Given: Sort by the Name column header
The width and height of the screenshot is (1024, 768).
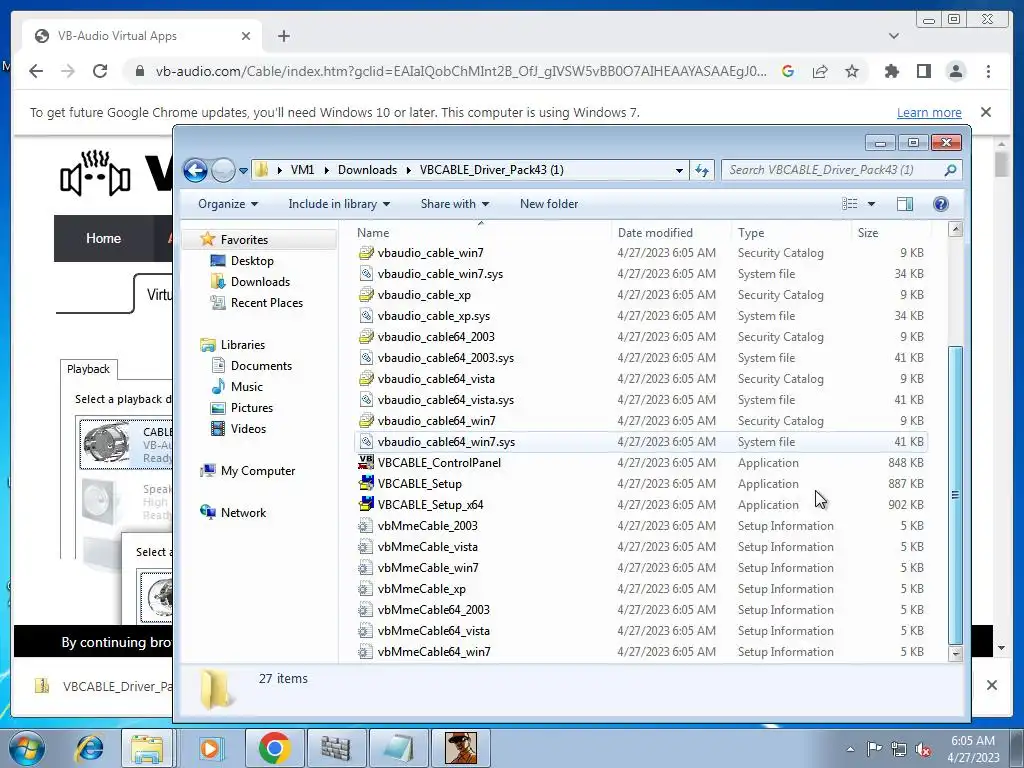Looking at the screenshot, I should pyautogui.click(x=481, y=232).
